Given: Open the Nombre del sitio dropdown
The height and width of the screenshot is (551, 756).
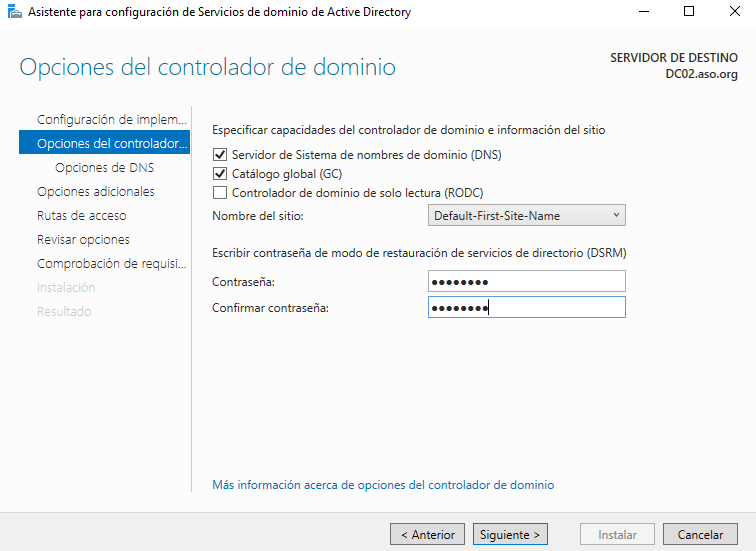Looking at the screenshot, I should click(526, 216).
